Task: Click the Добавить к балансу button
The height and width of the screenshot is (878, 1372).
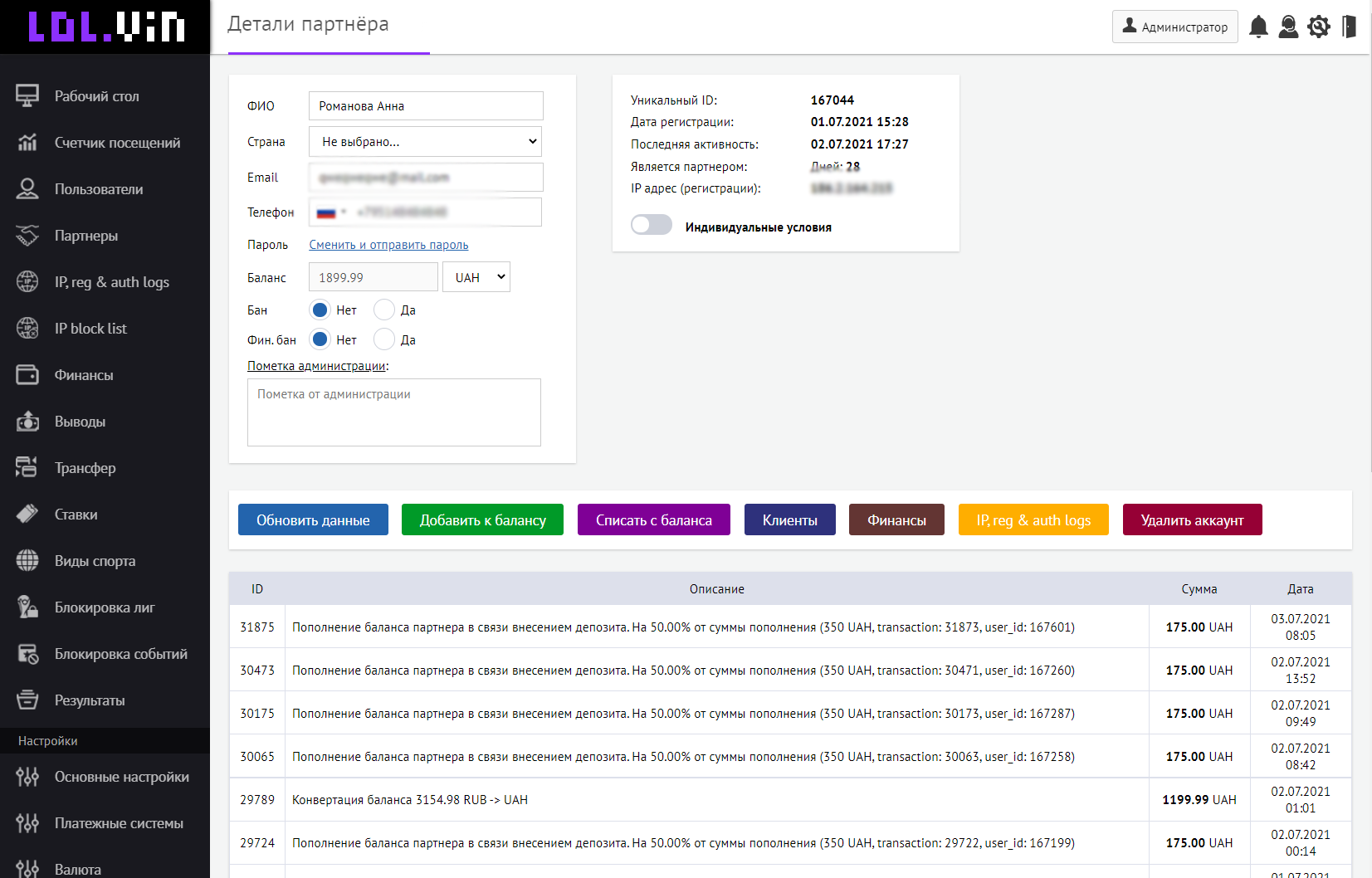Action: [482, 520]
